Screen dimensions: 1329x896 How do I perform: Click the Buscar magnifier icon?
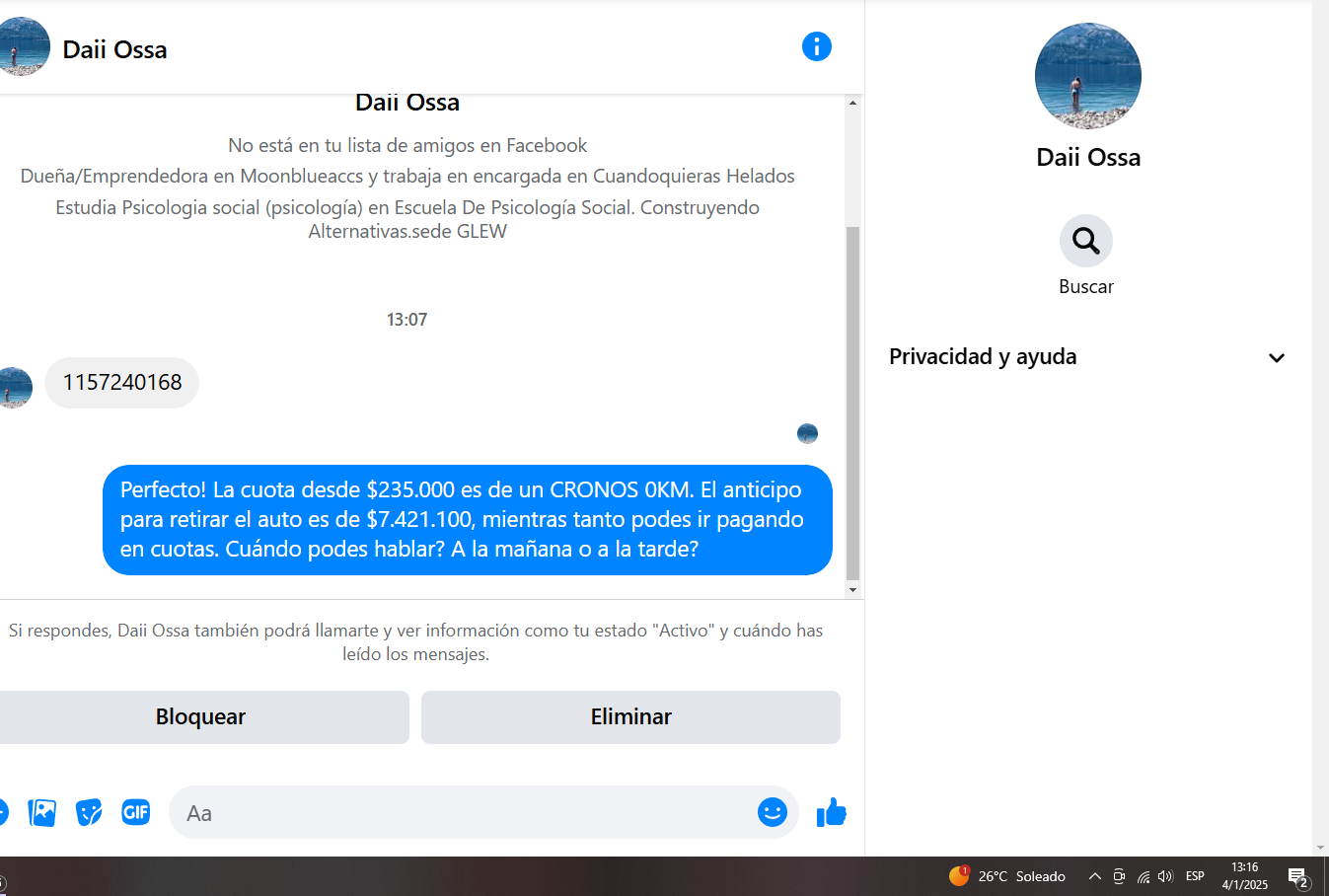(1086, 241)
